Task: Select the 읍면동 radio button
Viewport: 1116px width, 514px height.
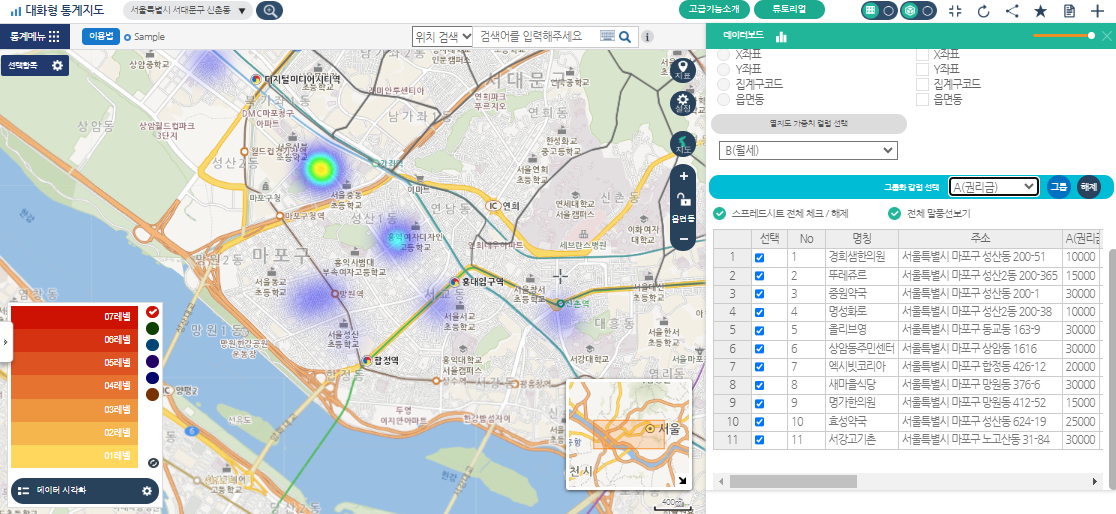Action: pyautogui.click(x=724, y=100)
